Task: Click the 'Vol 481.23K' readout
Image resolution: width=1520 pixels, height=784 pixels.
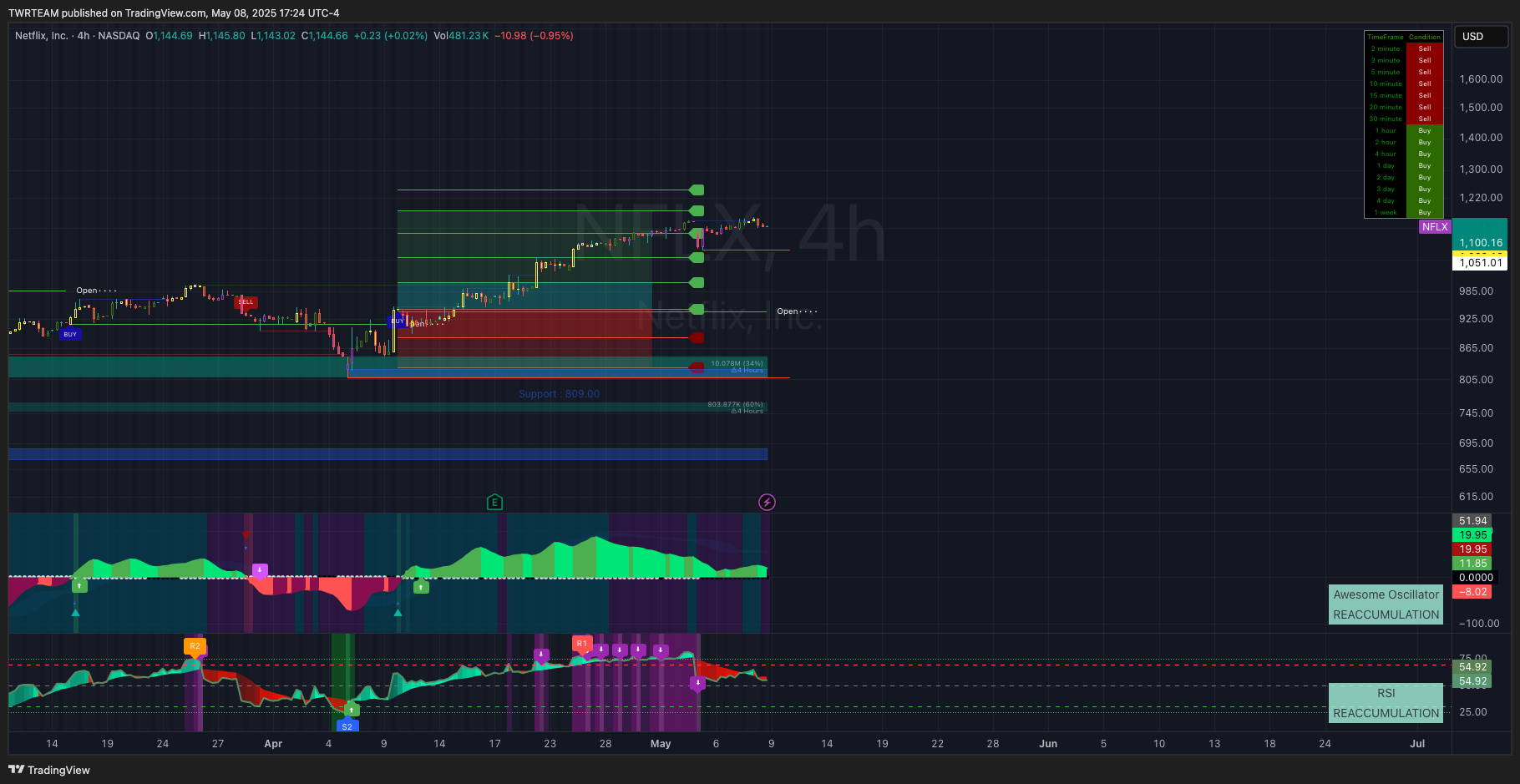Action: [x=461, y=36]
